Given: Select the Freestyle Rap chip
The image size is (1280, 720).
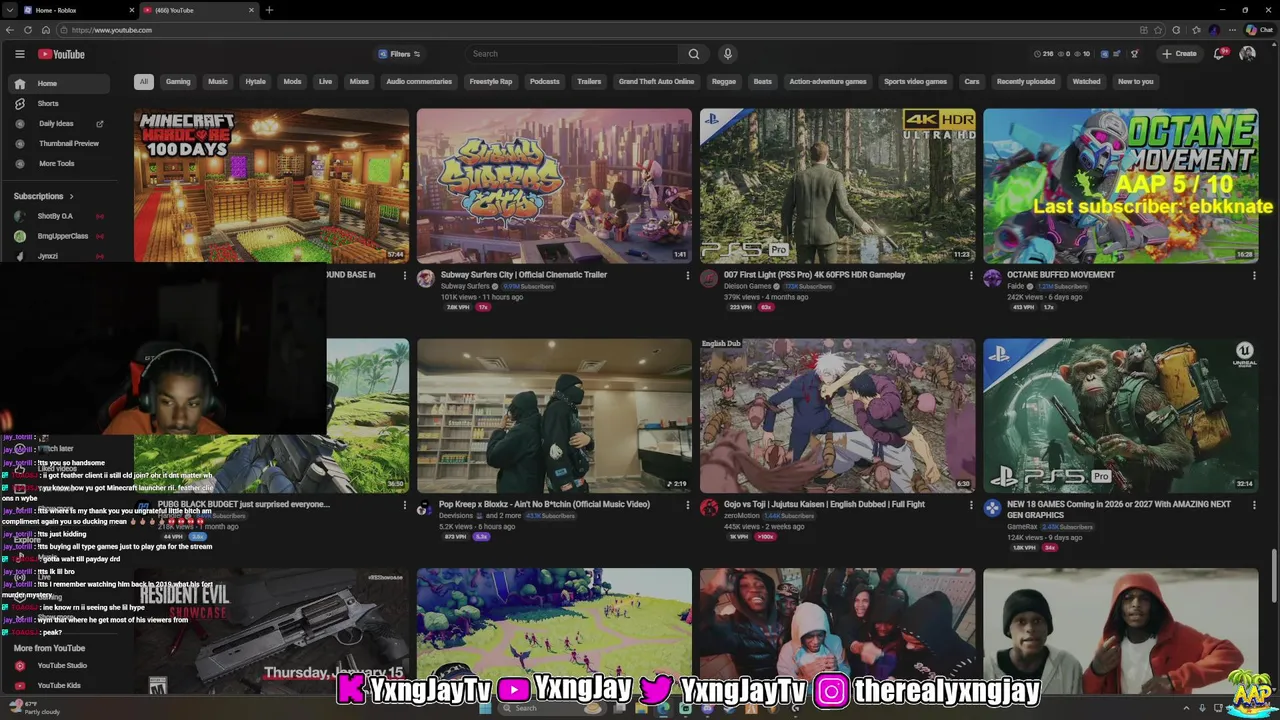Looking at the screenshot, I should (491, 82).
